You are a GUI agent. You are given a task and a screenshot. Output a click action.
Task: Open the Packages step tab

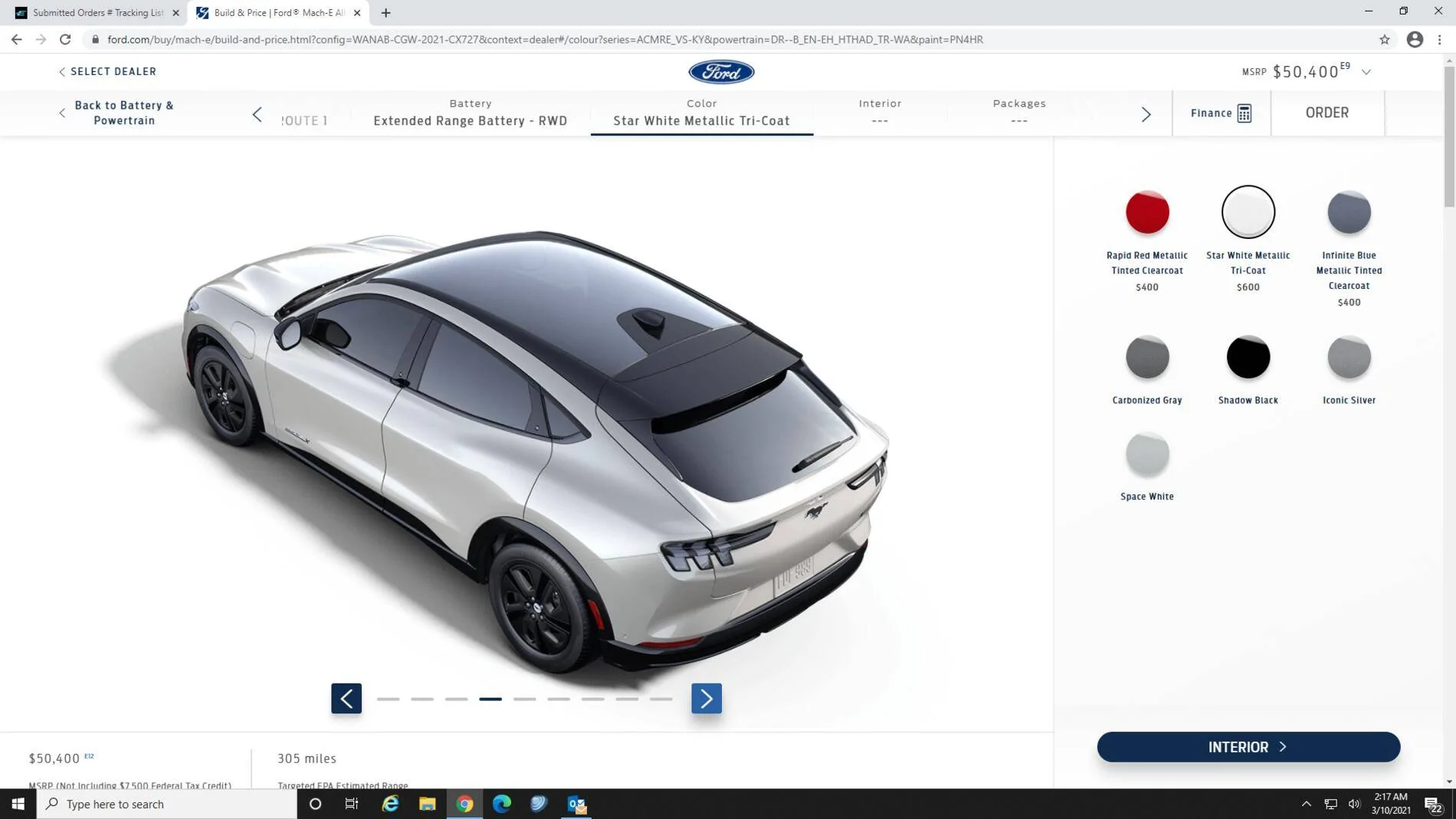tap(1018, 113)
